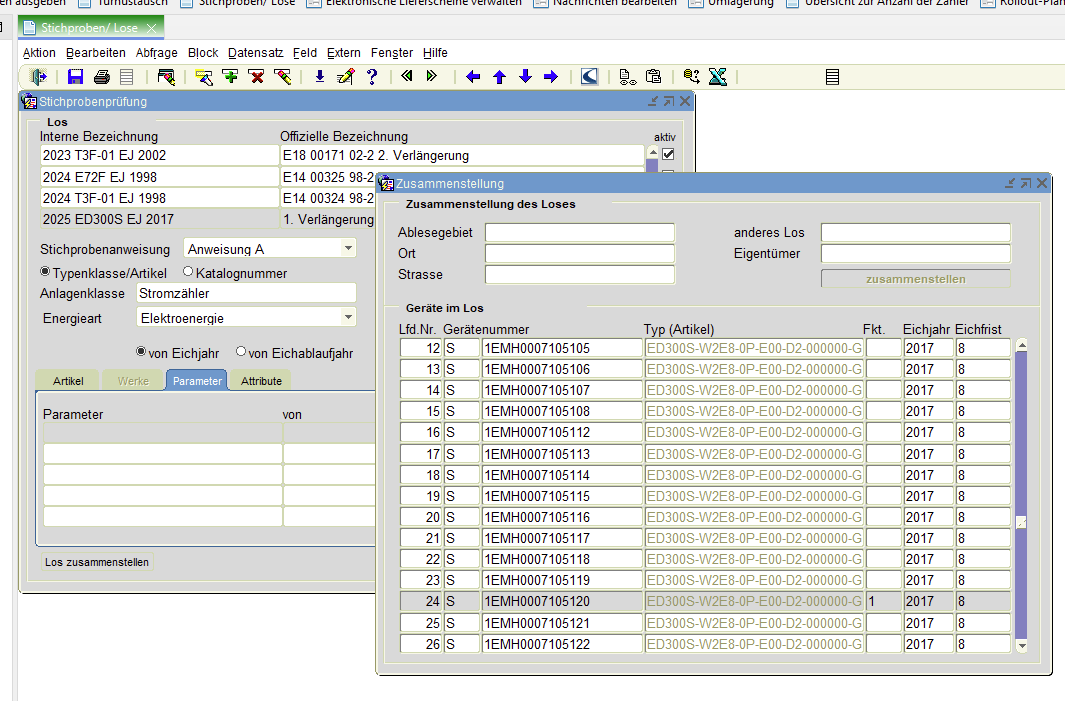Toggle the aktiv checkbox for first Los
Viewport: 1065px width, 701px height.
[668, 154]
